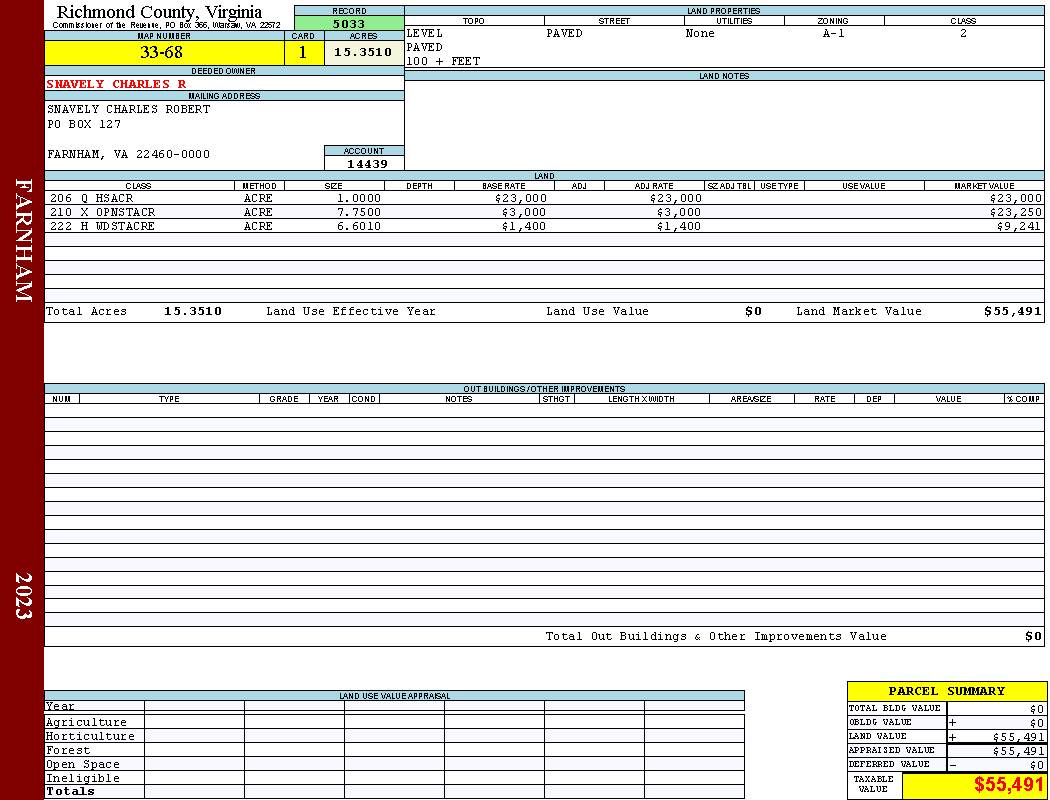Click the land properties class value 2
The image size is (1050, 800).
[x=963, y=33]
